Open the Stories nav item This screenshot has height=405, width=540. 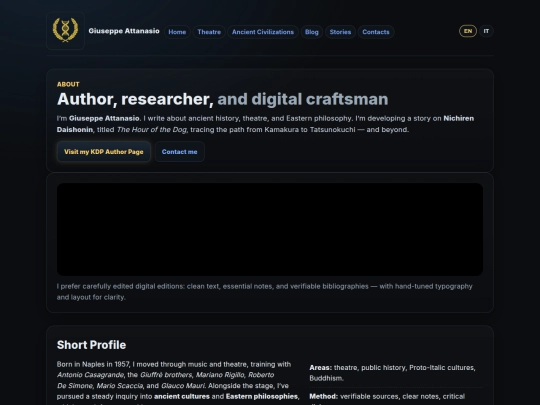(x=340, y=32)
